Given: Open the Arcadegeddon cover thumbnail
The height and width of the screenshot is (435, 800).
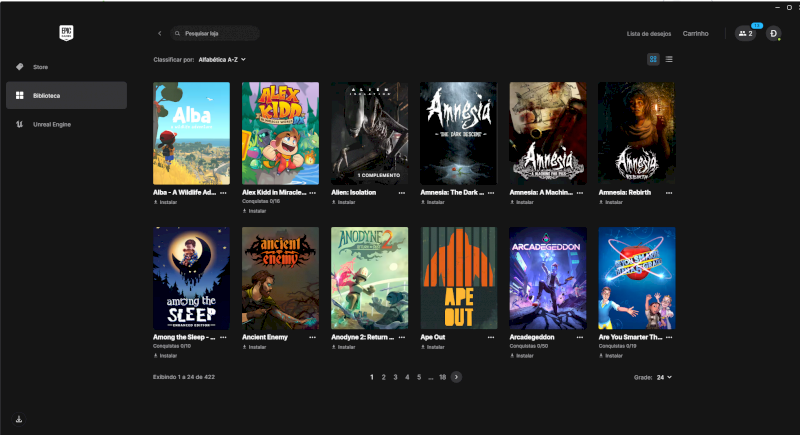Looking at the screenshot, I should pyautogui.click(x=547, y=277).
